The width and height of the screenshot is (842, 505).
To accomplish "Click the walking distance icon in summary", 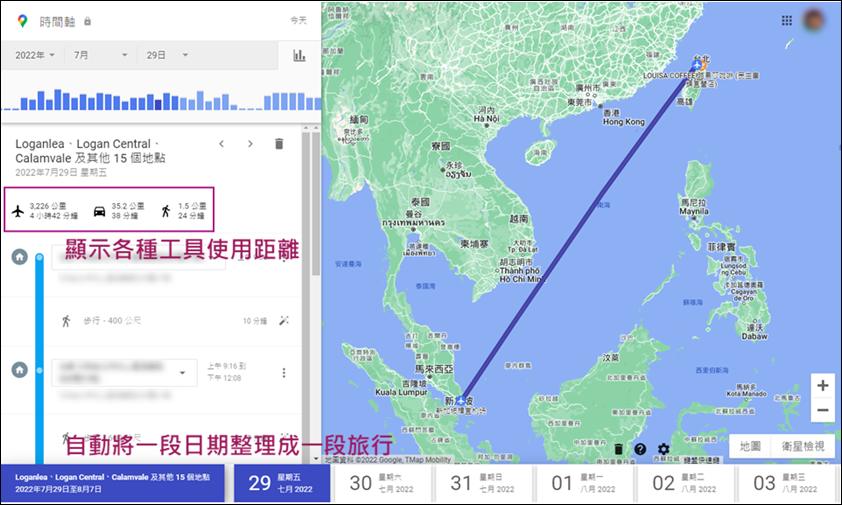I will click(166, 211).
